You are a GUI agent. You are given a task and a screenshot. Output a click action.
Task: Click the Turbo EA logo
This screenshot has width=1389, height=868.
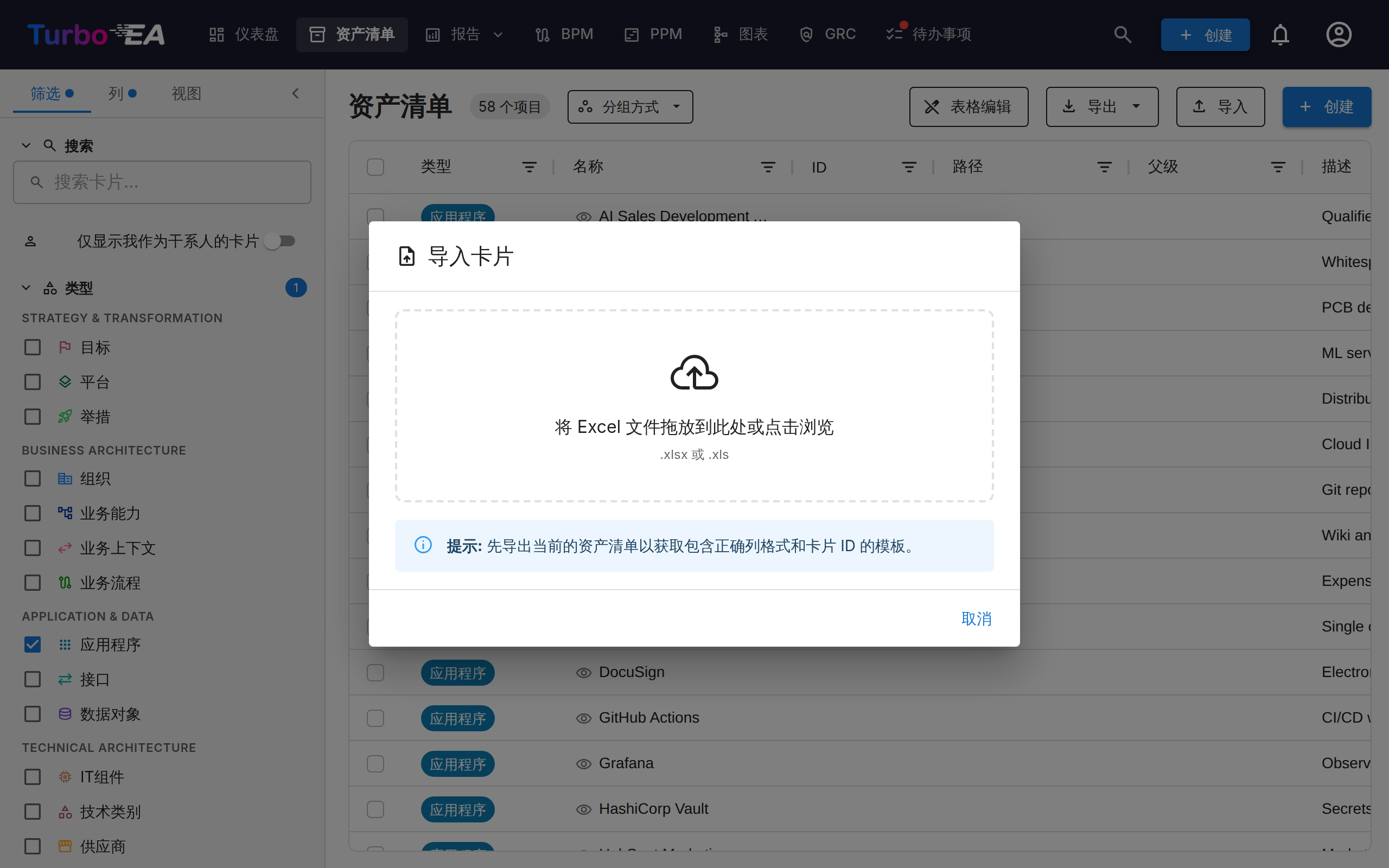96,34
